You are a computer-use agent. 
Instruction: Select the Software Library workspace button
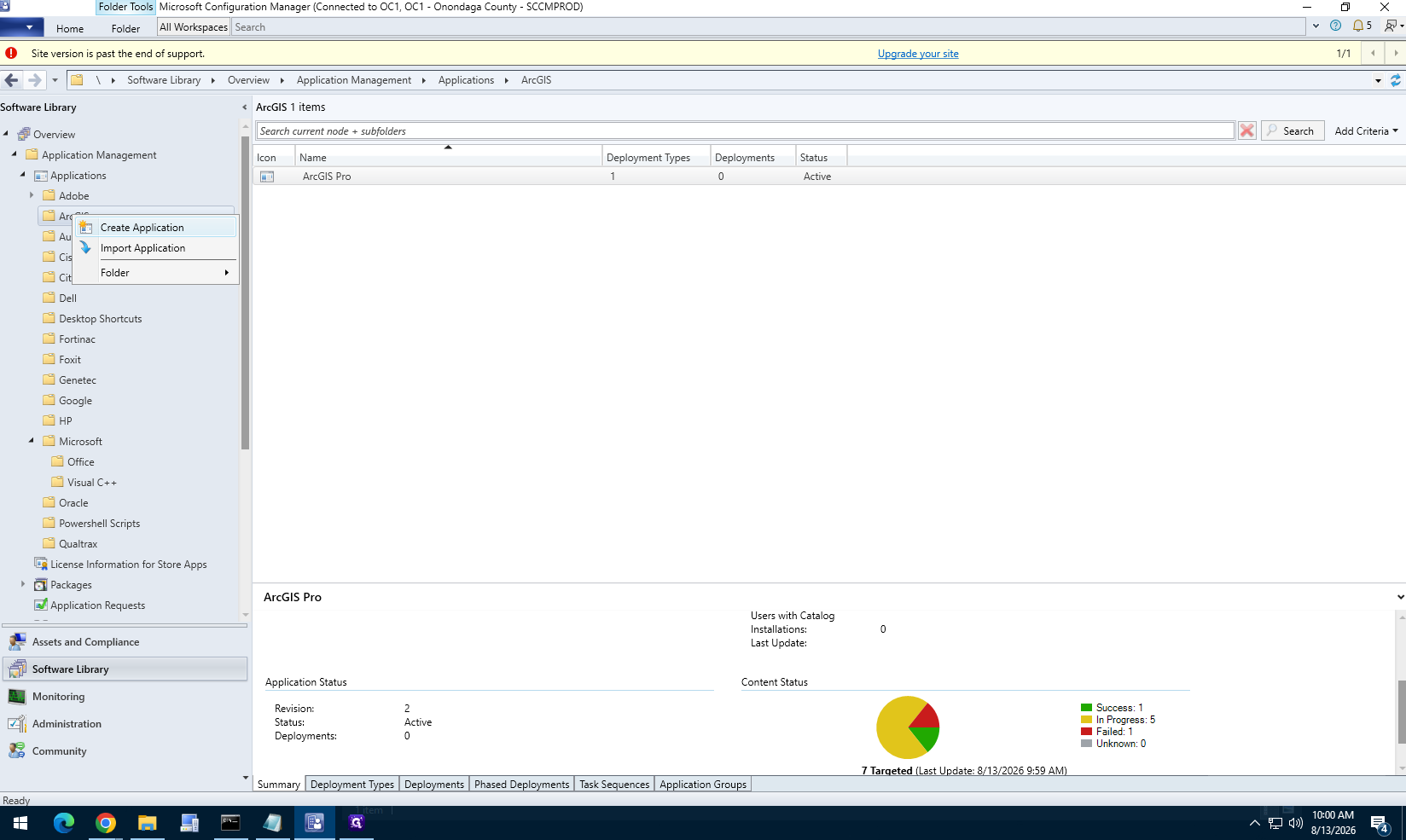(x=125, y=669)
